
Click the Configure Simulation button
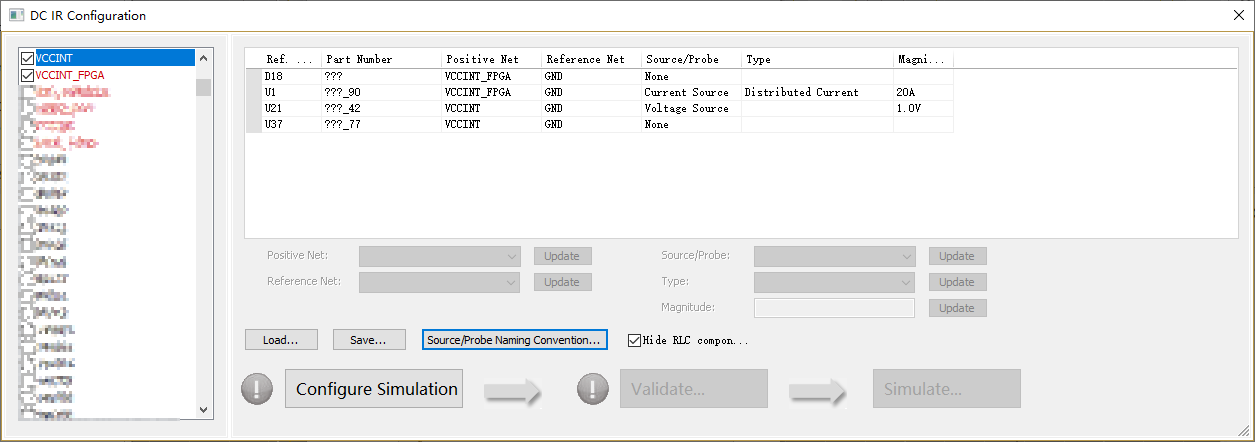[x=377, y=389]
